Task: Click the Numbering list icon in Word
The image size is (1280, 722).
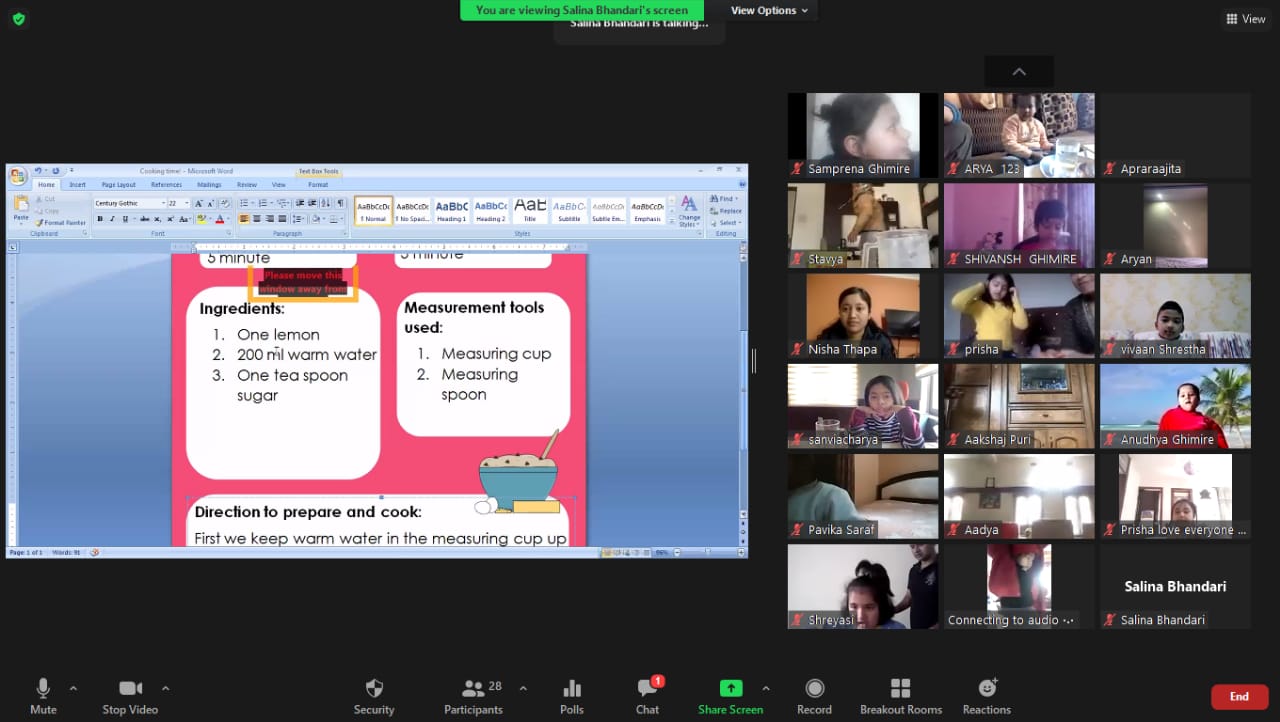Action: pyautogui.click(x=263, y=203)
